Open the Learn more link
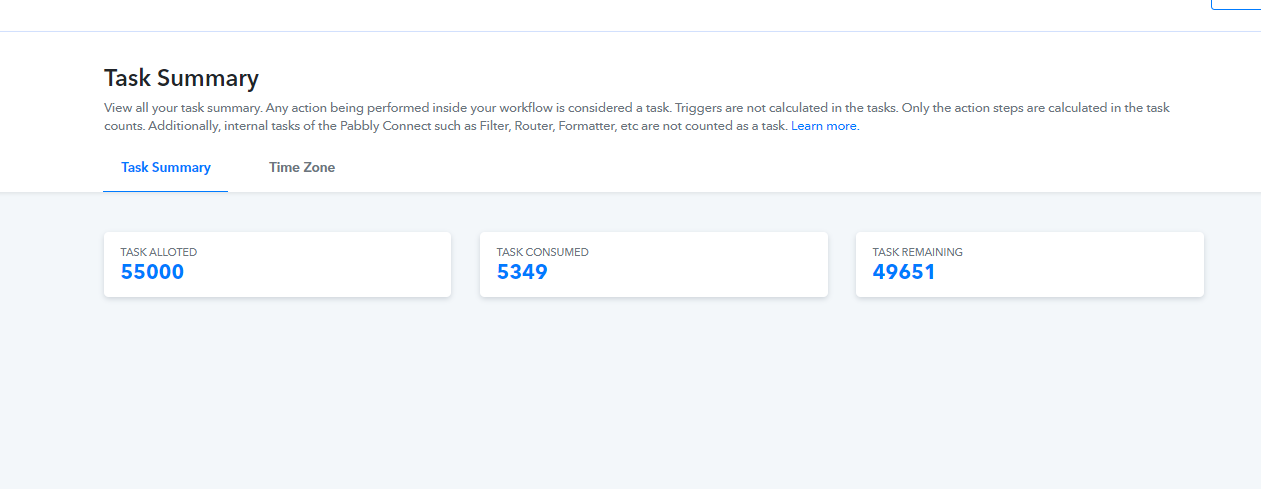Screen dimensions: 1261x489 823,126
